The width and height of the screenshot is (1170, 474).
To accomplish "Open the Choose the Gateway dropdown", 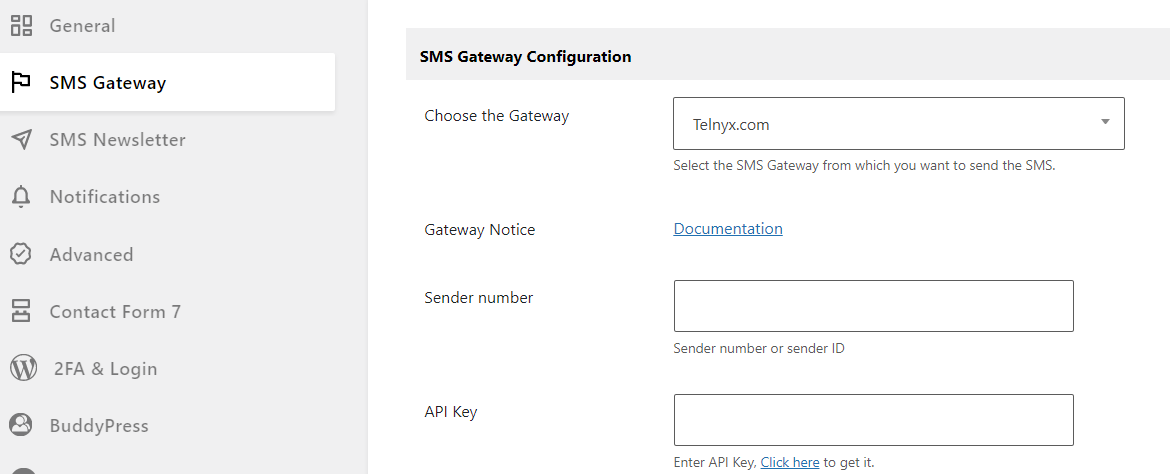I will tap(898, 124).
